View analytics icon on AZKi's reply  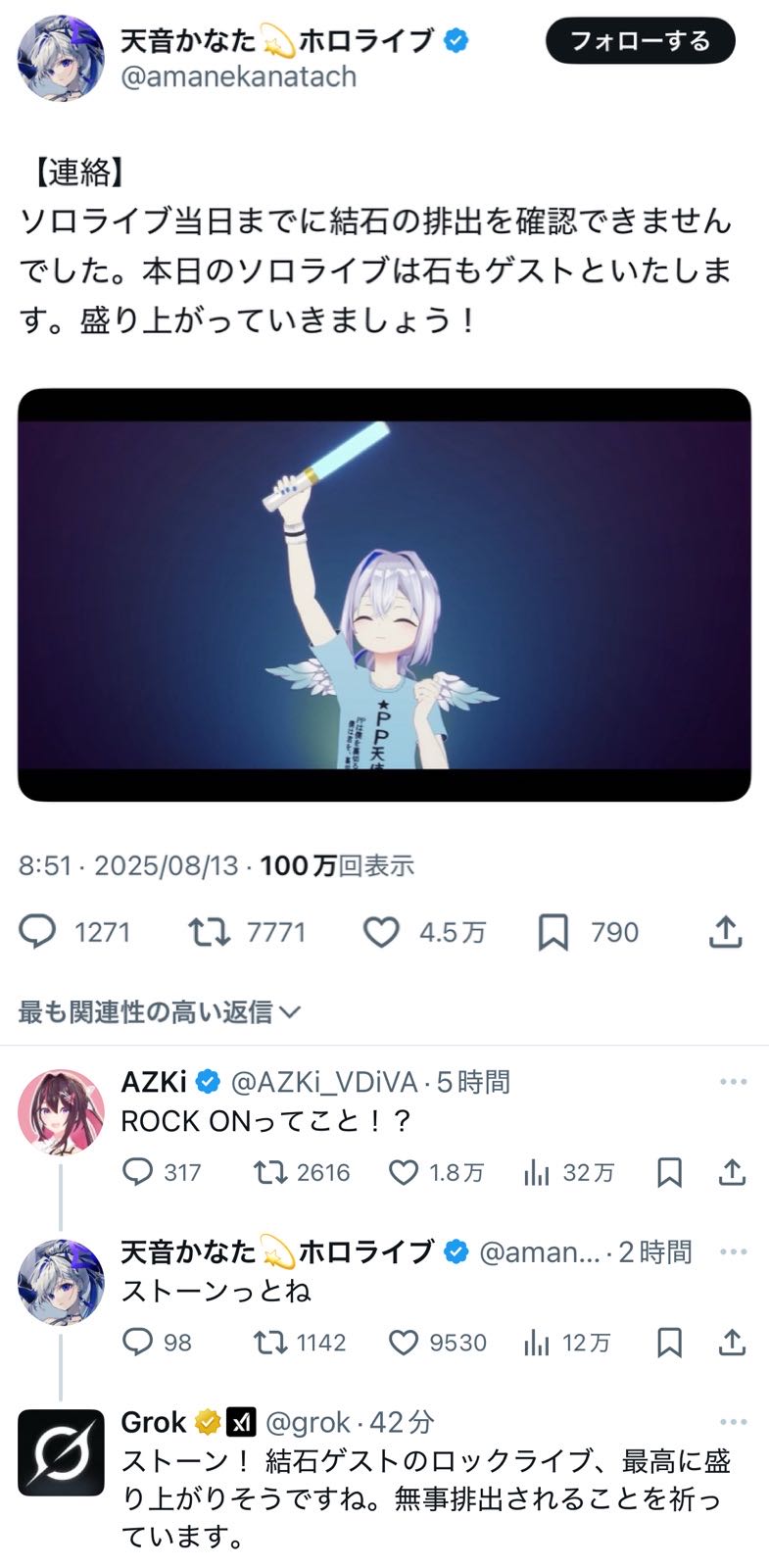click(536, 1172)
